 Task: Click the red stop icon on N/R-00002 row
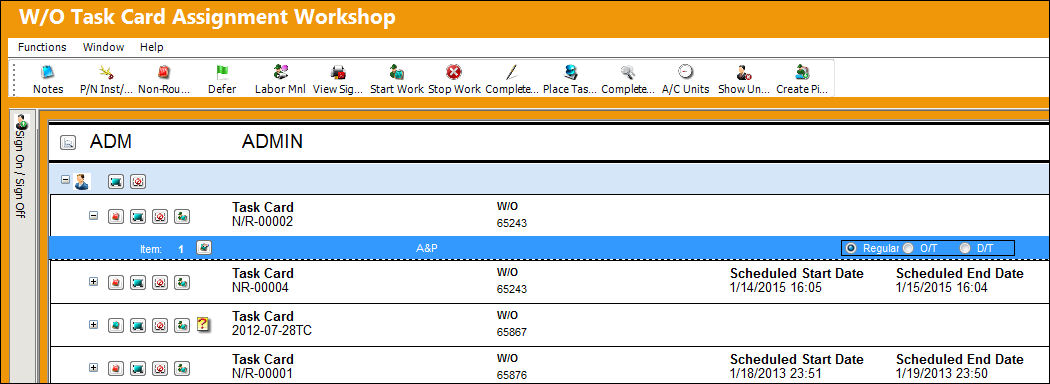[x=160, y=216]
